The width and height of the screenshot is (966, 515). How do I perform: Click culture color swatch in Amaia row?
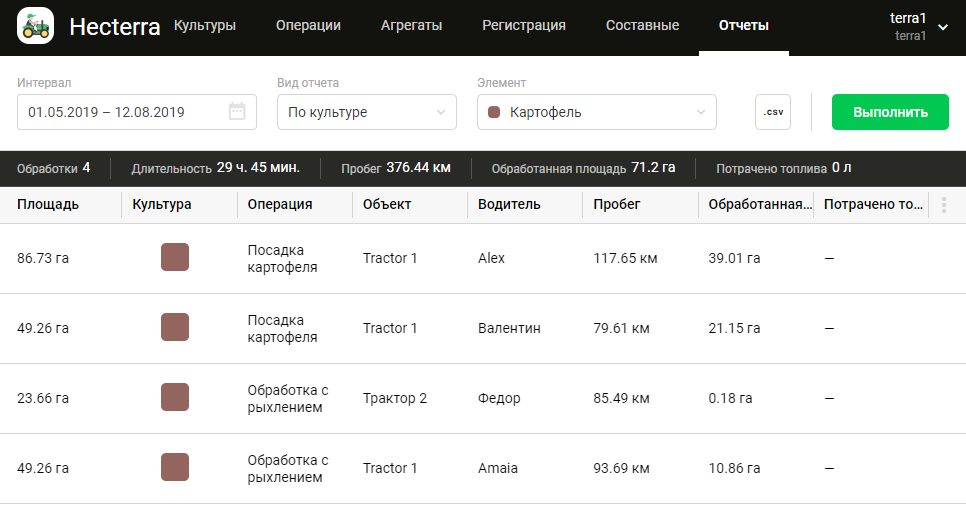pos(175,467)
